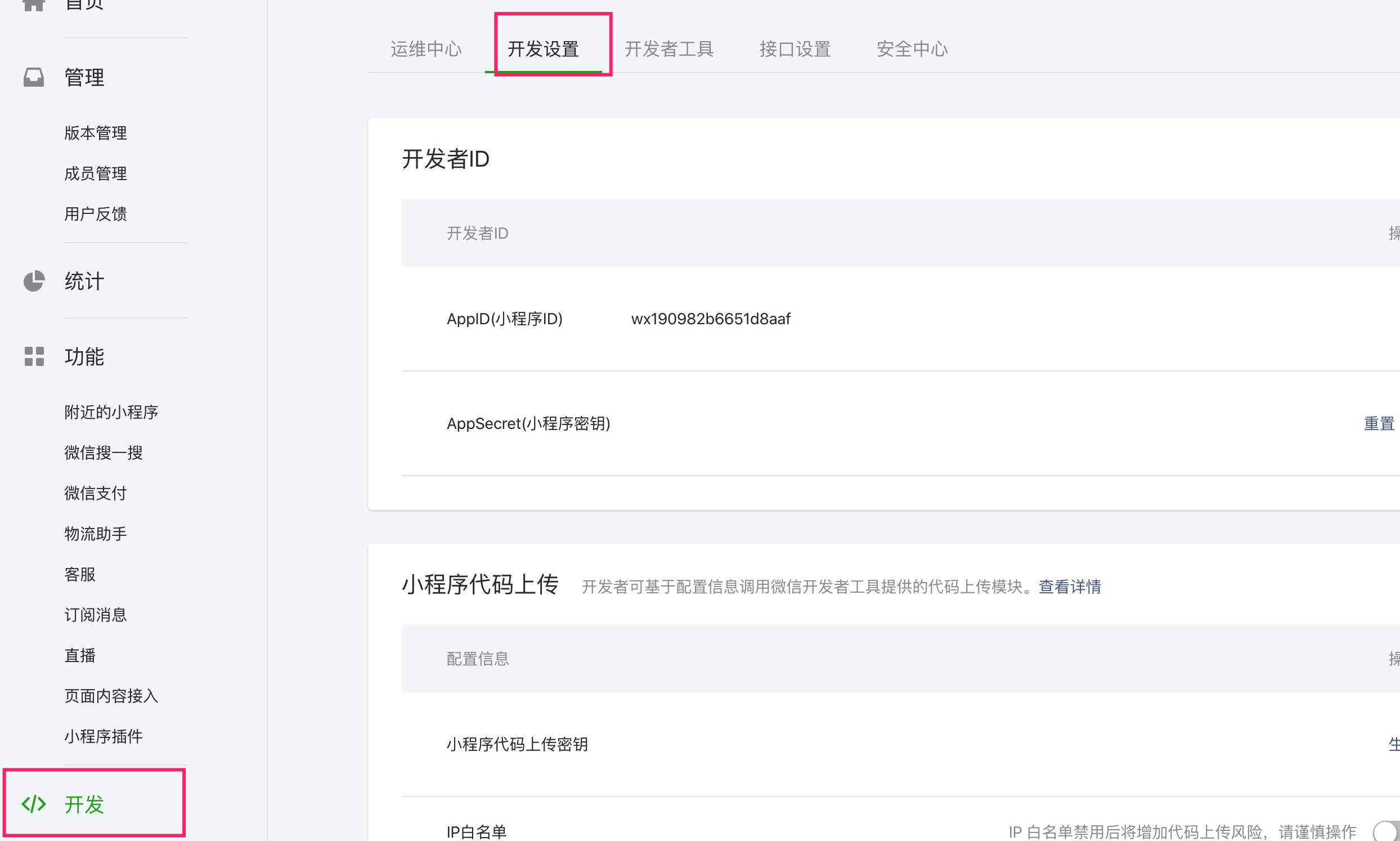The width and height of the screenshot is (1400, 841).
Task: Open 版本管理 in the sidebar
Action: coord(95,133)
